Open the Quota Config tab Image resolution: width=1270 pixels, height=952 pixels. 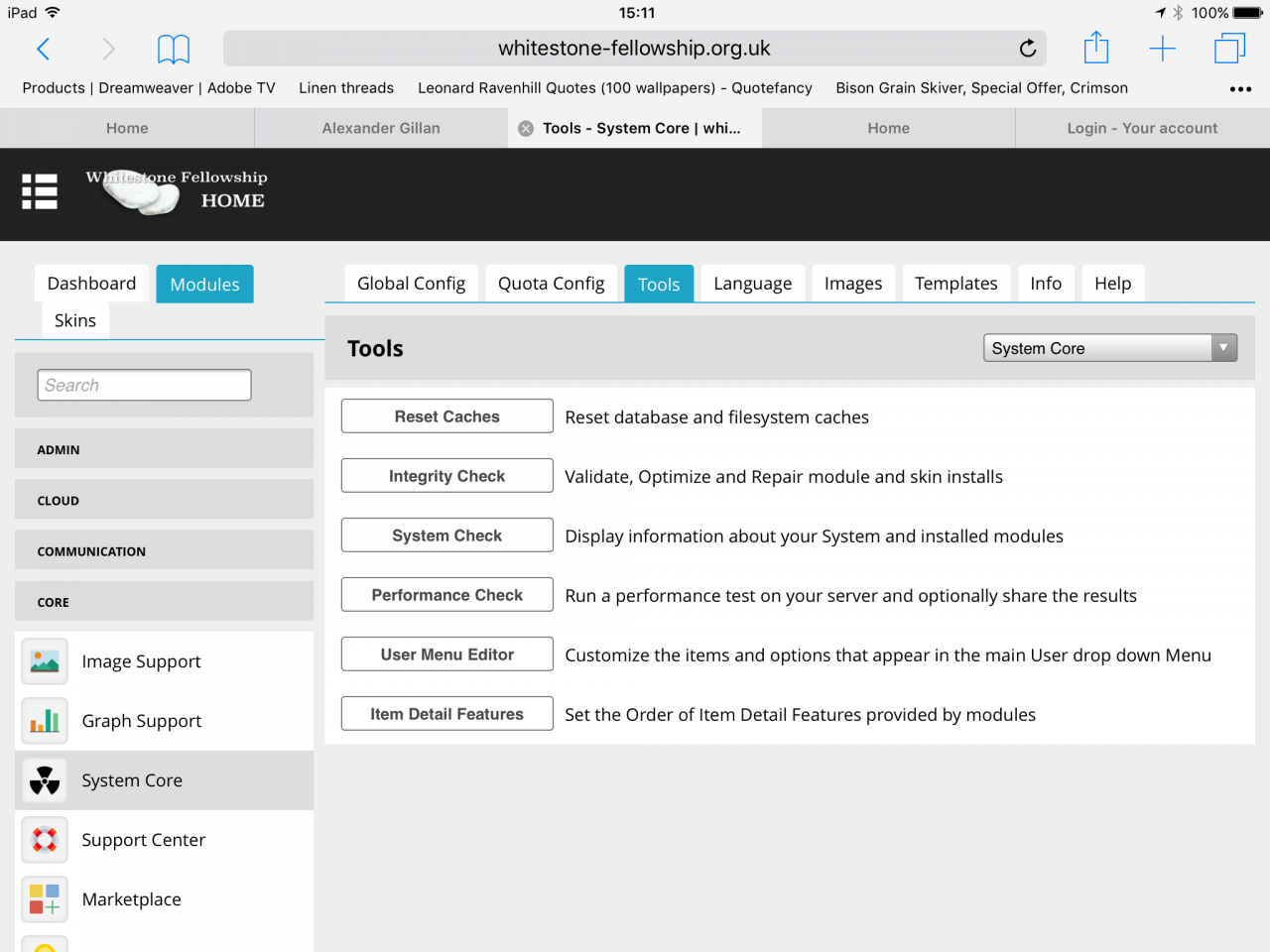[551, 284]
